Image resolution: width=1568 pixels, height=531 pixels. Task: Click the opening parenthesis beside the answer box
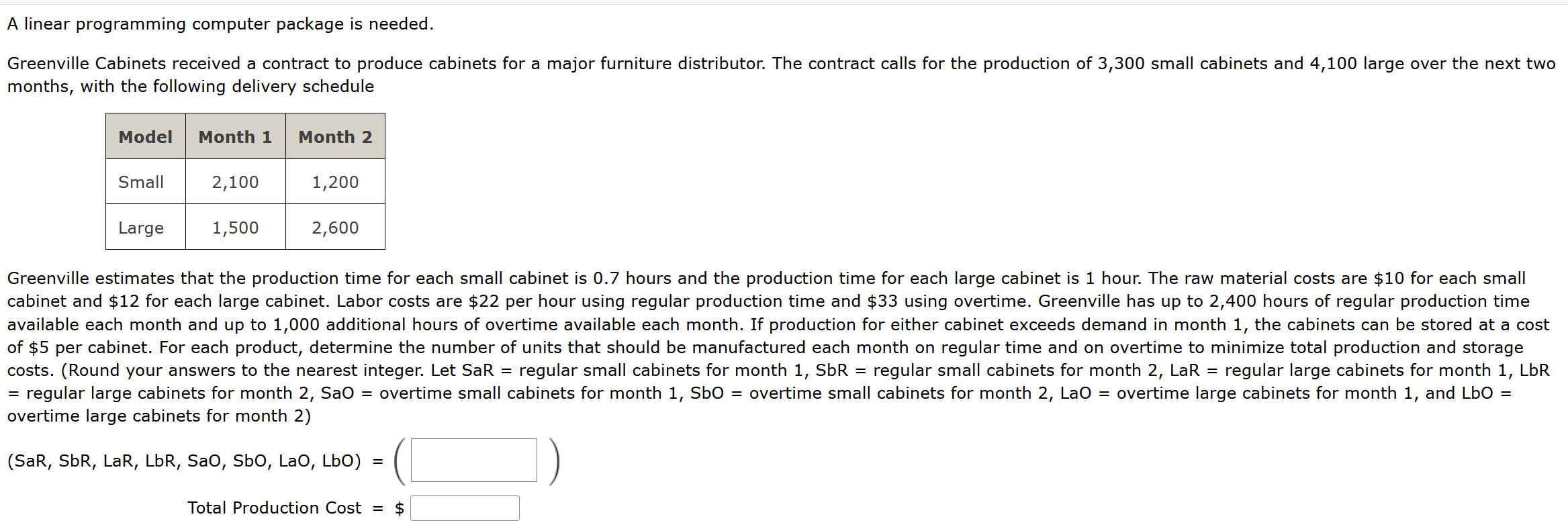coord(400,461)
